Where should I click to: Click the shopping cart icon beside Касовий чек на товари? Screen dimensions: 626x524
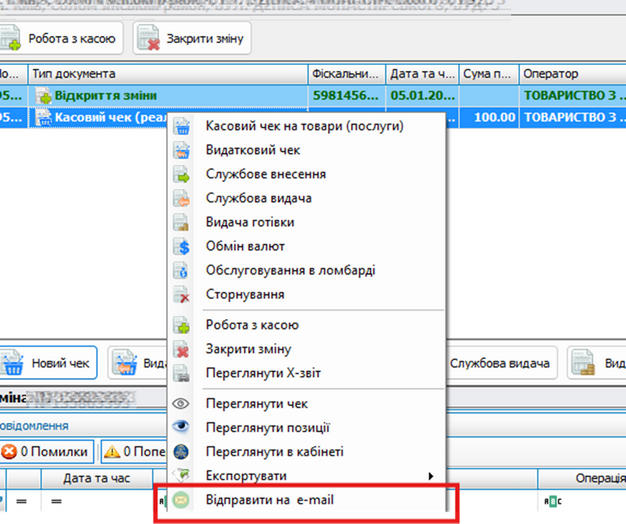point(182,127)
